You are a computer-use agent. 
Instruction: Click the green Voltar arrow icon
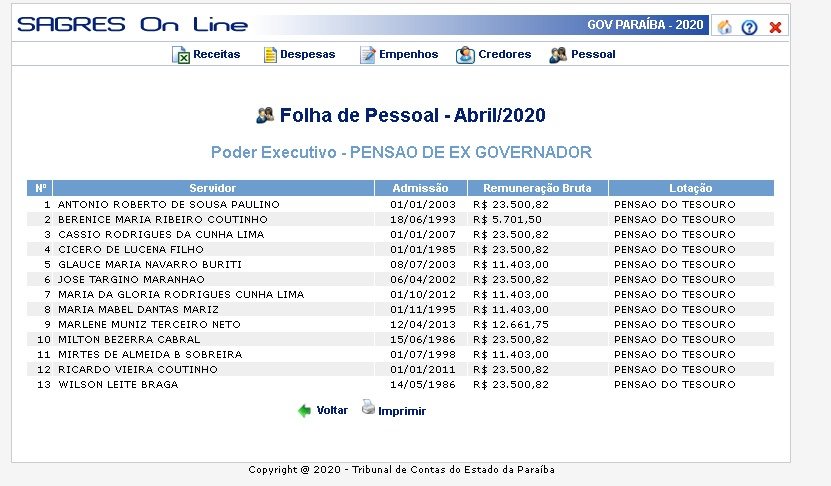pyautogui.click(x=304, y=410)
